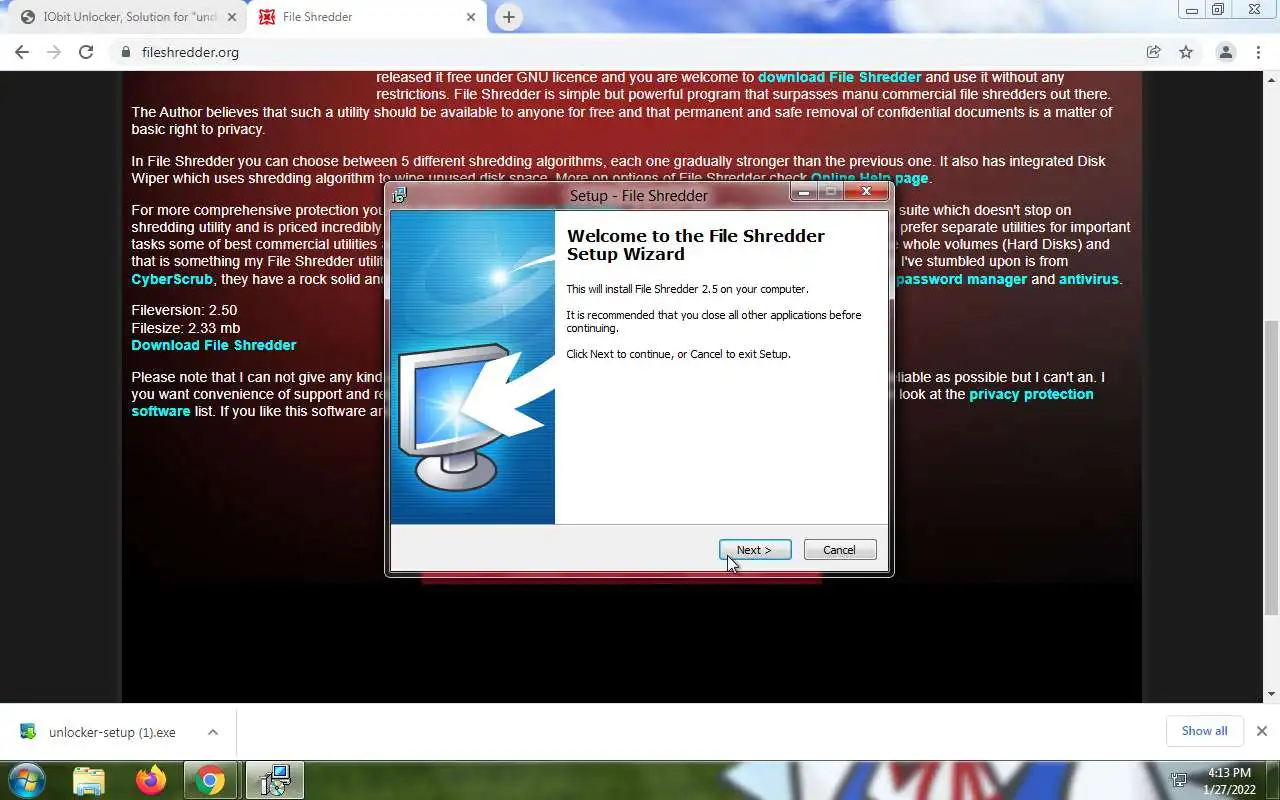The image size is (1280, 800).
Task: Open the antivirus link
Action: 1089,279
